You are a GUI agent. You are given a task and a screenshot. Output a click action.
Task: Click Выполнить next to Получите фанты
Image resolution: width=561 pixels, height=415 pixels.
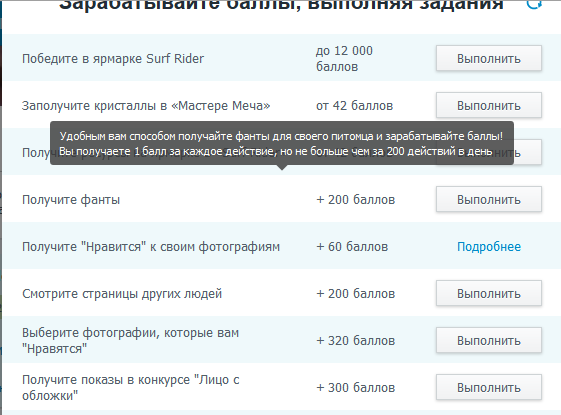click(x=488, y=199)
